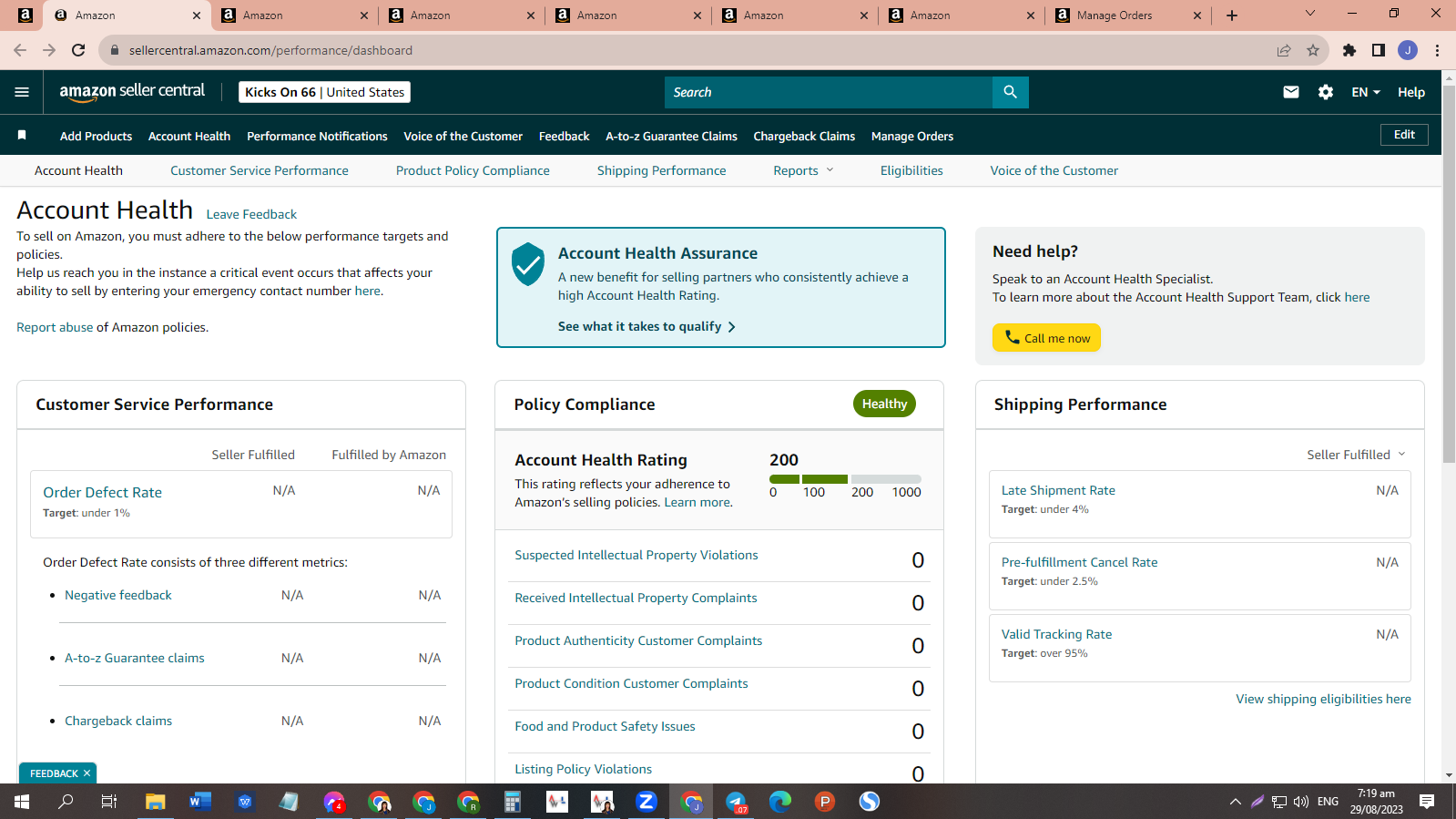Show hidden system tray icons

[1236, 802]
